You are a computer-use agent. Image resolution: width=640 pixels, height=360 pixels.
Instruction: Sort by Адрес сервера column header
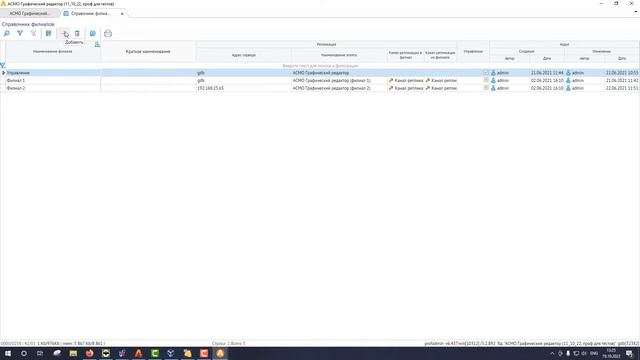point(244,55)
